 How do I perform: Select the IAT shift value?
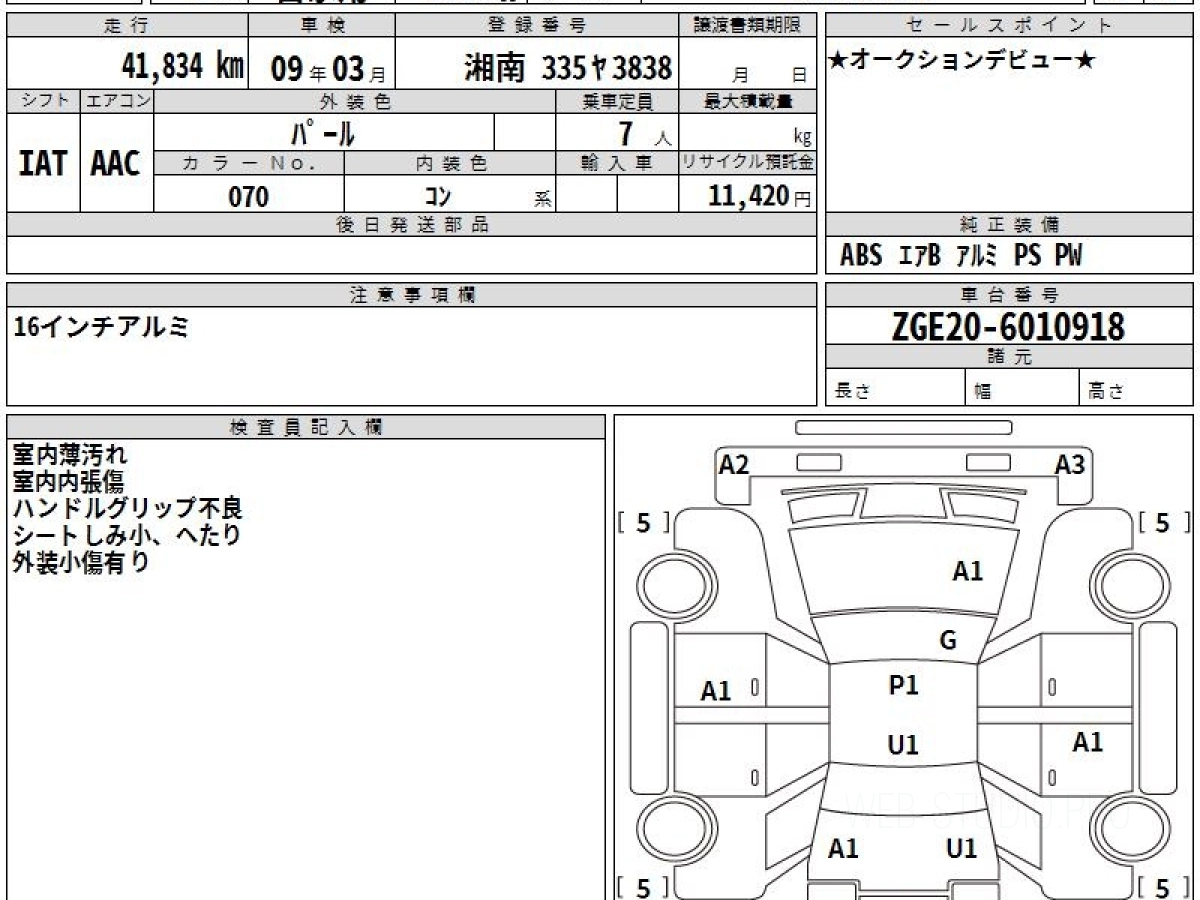point(43,163)
